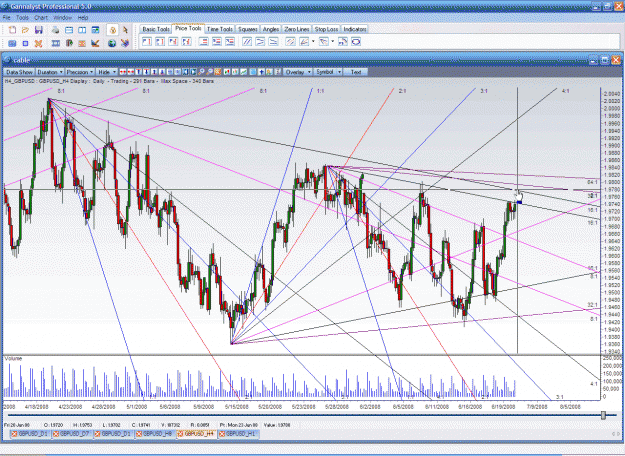Click the Gannalyst Professional title bar icon
This screenshot has height=456, width=625.
pos(5,6)
